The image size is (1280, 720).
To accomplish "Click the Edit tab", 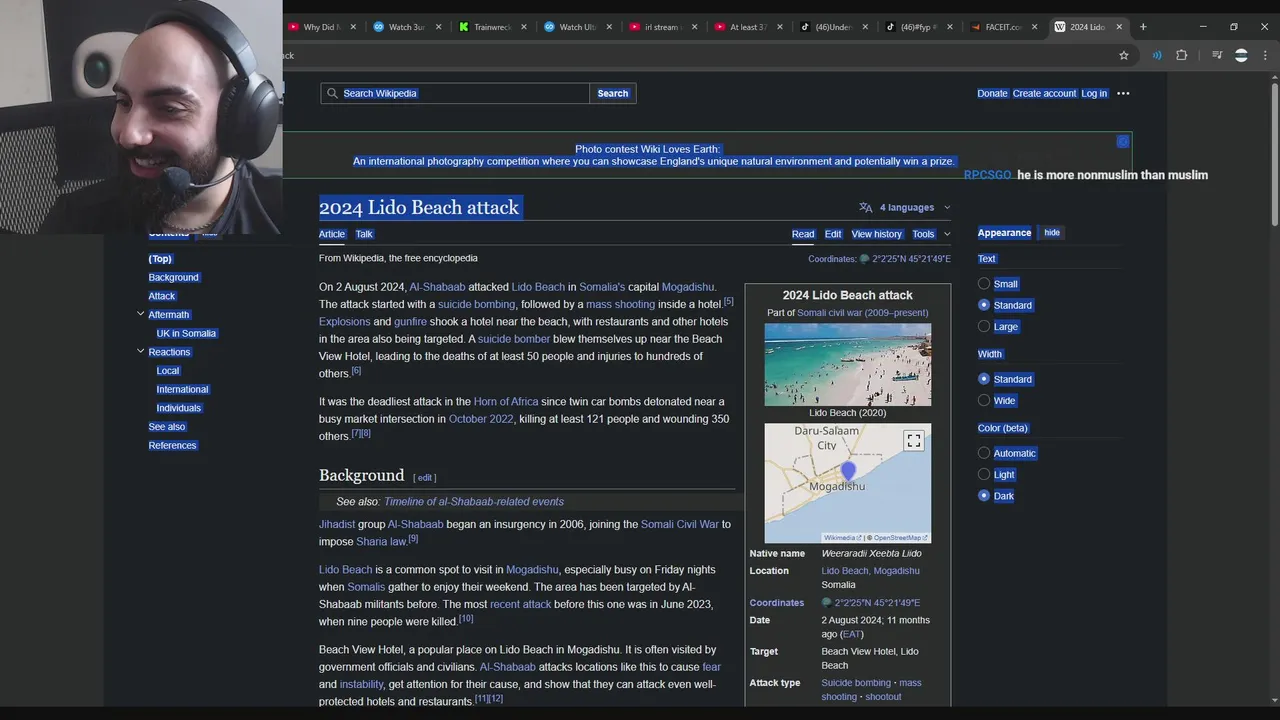I will tap(833, 234).
